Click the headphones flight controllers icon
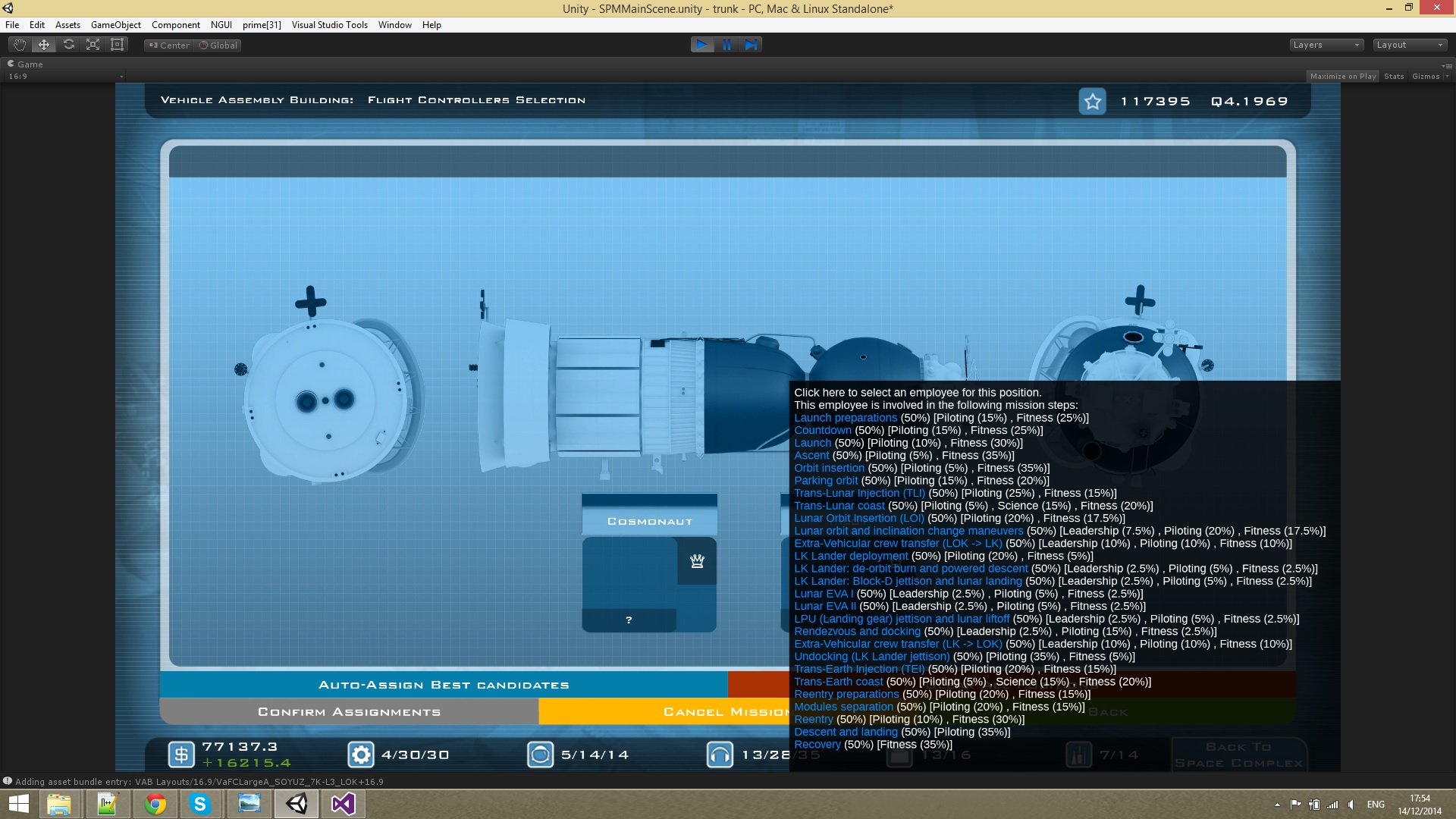The height and width of the screenshot is (819, 1456). click(x=720, y=755)
